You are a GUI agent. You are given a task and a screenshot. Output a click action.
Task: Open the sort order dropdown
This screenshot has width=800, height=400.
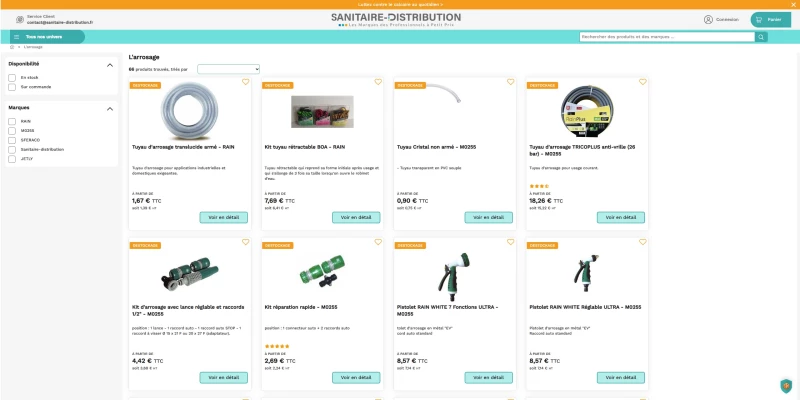[x=229, y=69]
